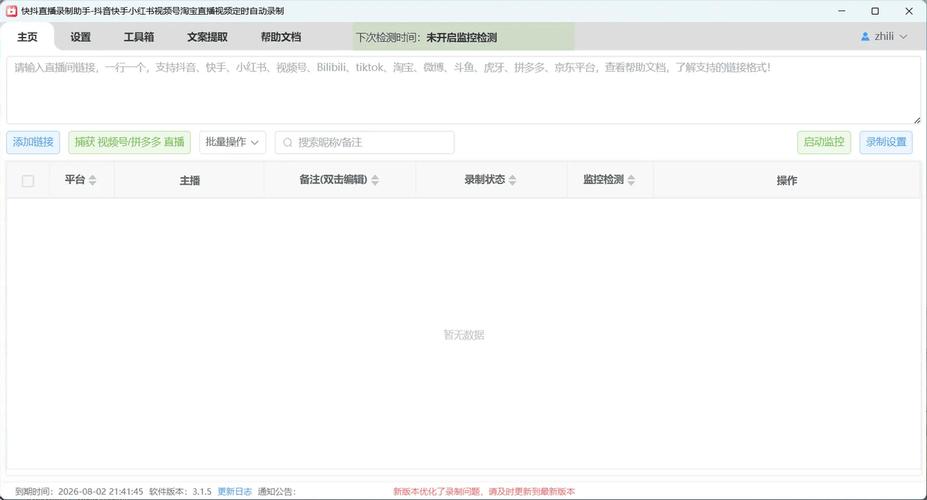927x500 pixels.
Task: Open the 设置 tab
Action: tap(80, 37)
